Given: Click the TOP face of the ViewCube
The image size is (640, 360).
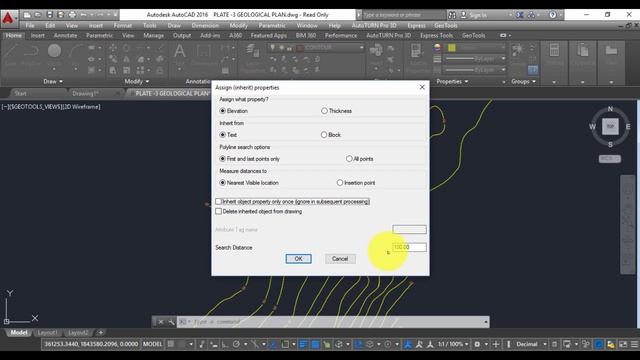Looking at the screenshot, I should click(610, 127).
